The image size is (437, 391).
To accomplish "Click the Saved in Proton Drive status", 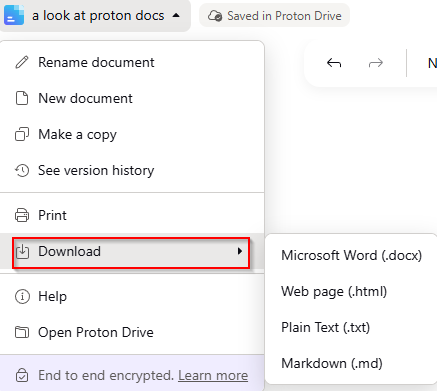I will coord(274,16).
